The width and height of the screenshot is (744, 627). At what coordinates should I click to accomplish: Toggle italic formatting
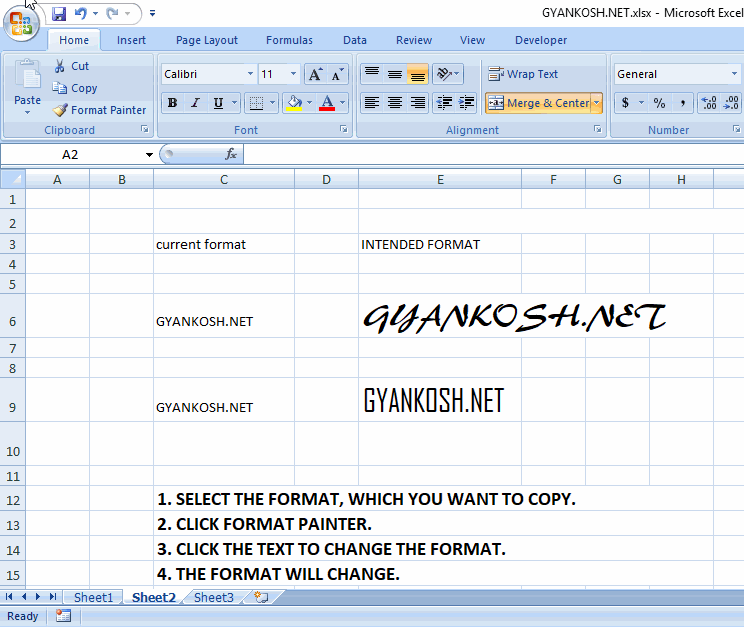[195, 103]
